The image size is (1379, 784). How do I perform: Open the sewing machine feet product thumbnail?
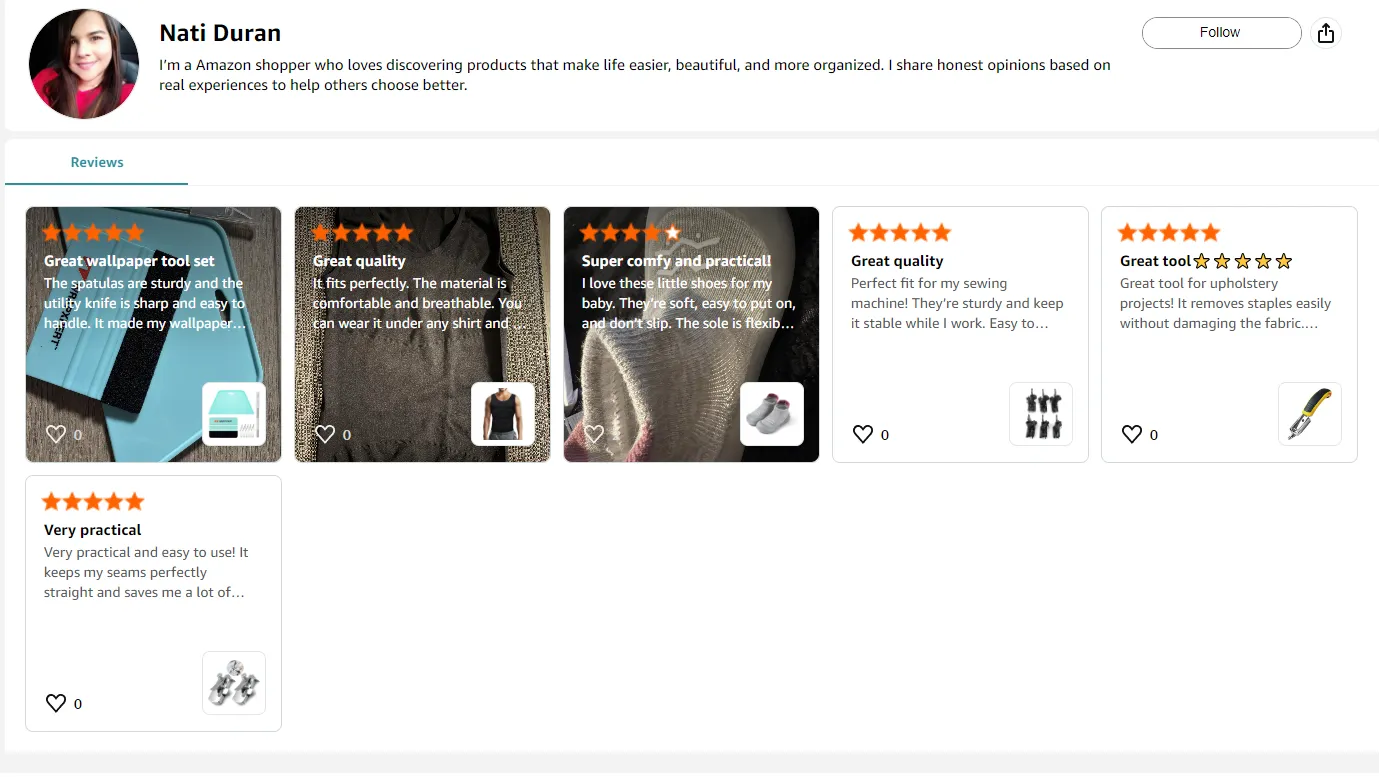pyautogui.click(x=1041, y=414)
